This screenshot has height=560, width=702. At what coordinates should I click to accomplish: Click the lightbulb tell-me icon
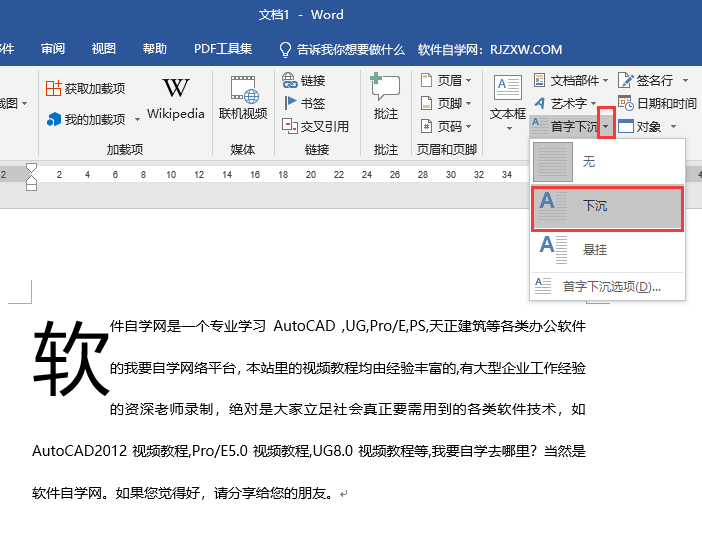pyautogui.click(x=285, y=50)
